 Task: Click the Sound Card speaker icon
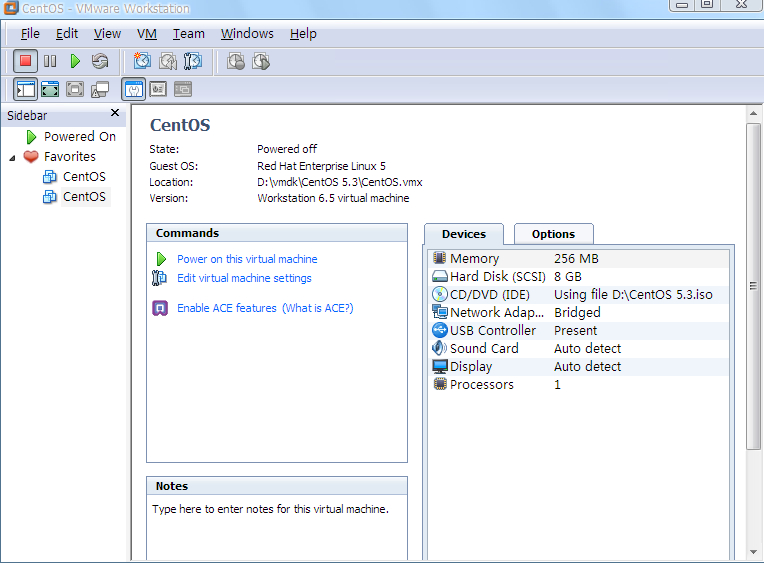tap(439, 348)
